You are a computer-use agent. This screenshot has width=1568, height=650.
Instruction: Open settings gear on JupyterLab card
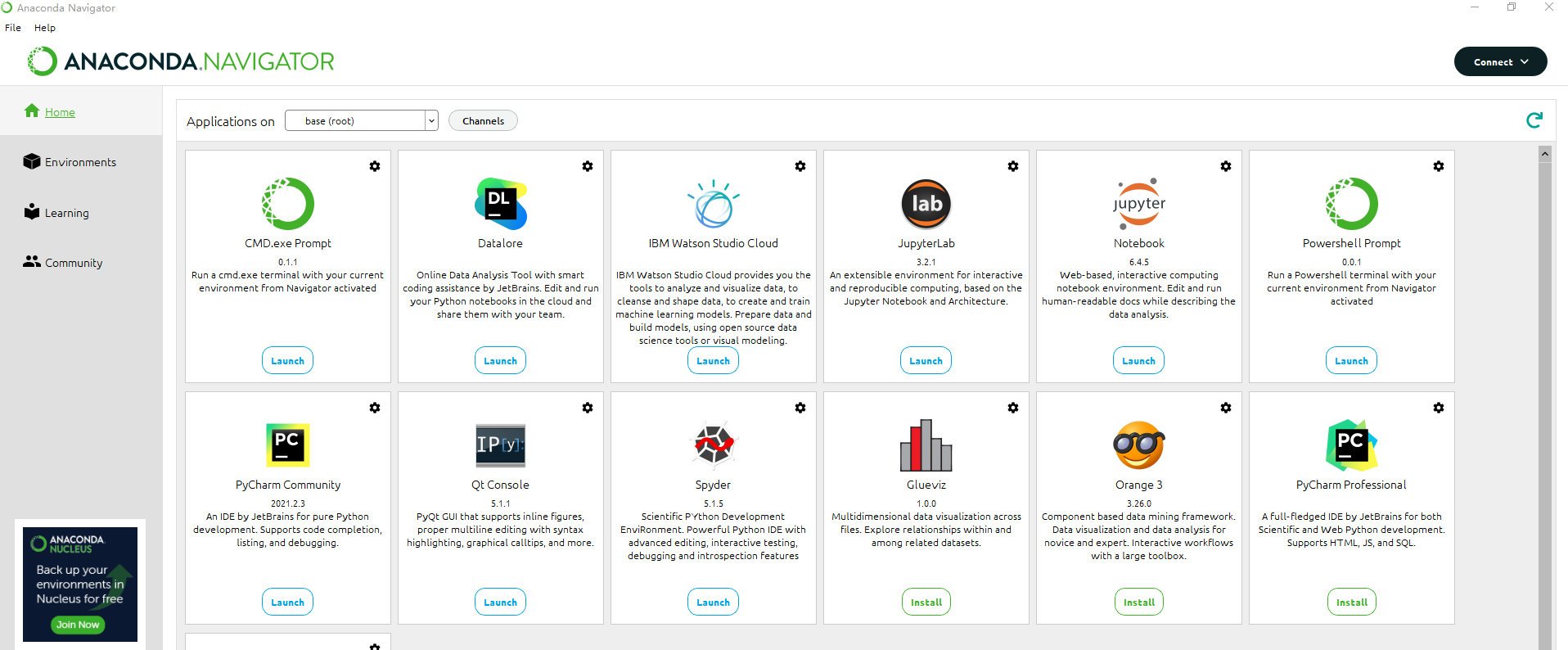point(1013,166)
